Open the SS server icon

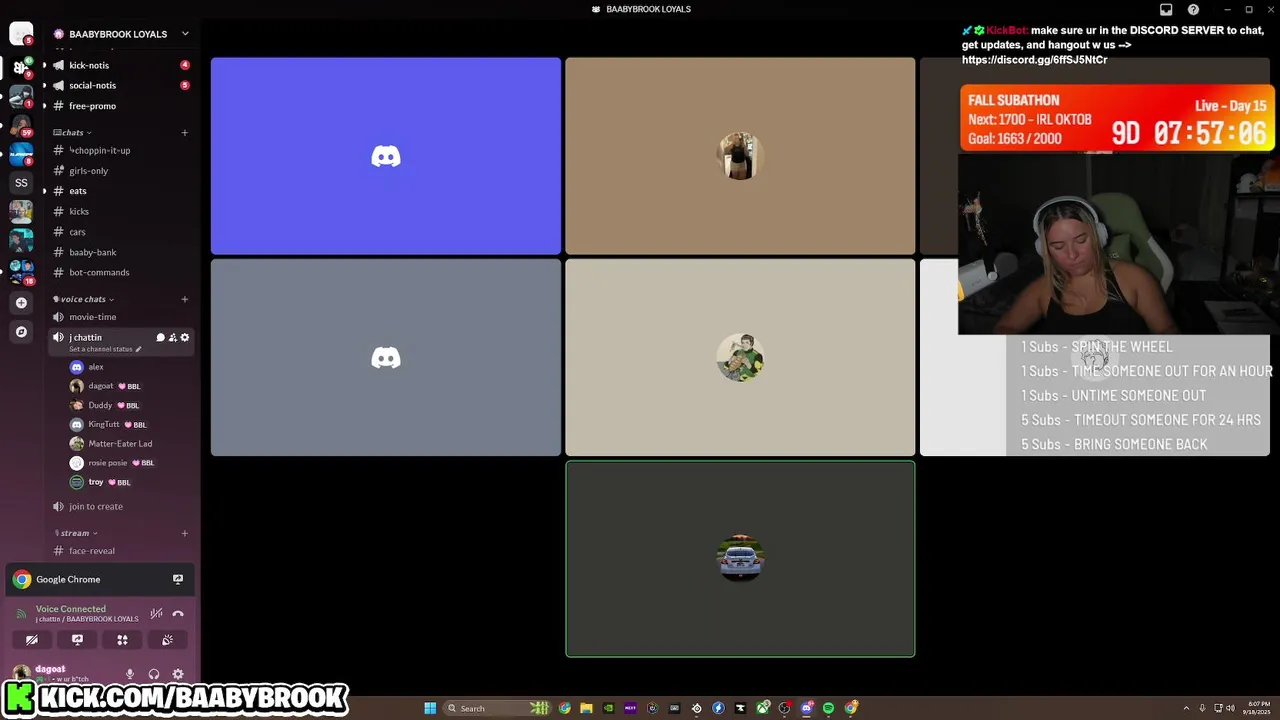tap(21, 183)
